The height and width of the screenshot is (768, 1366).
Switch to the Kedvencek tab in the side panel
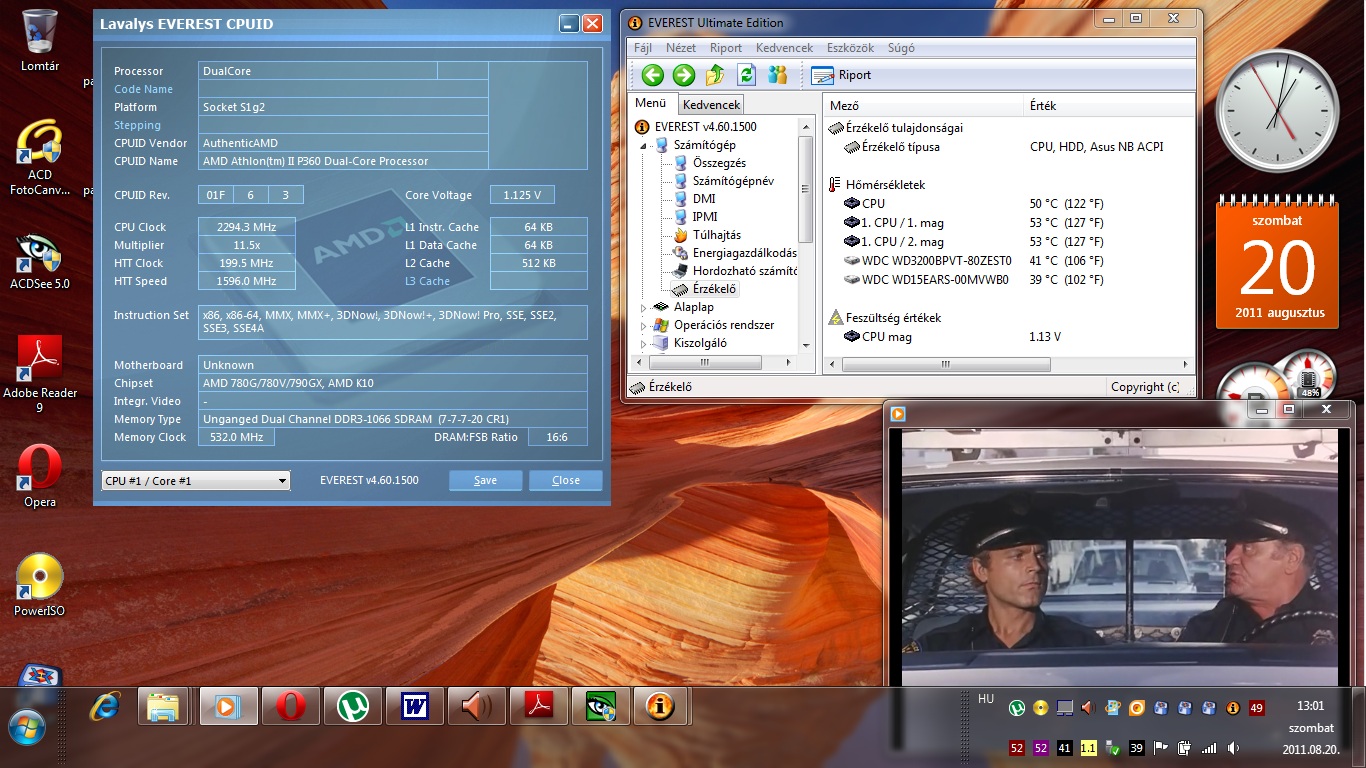pos(711,104)
